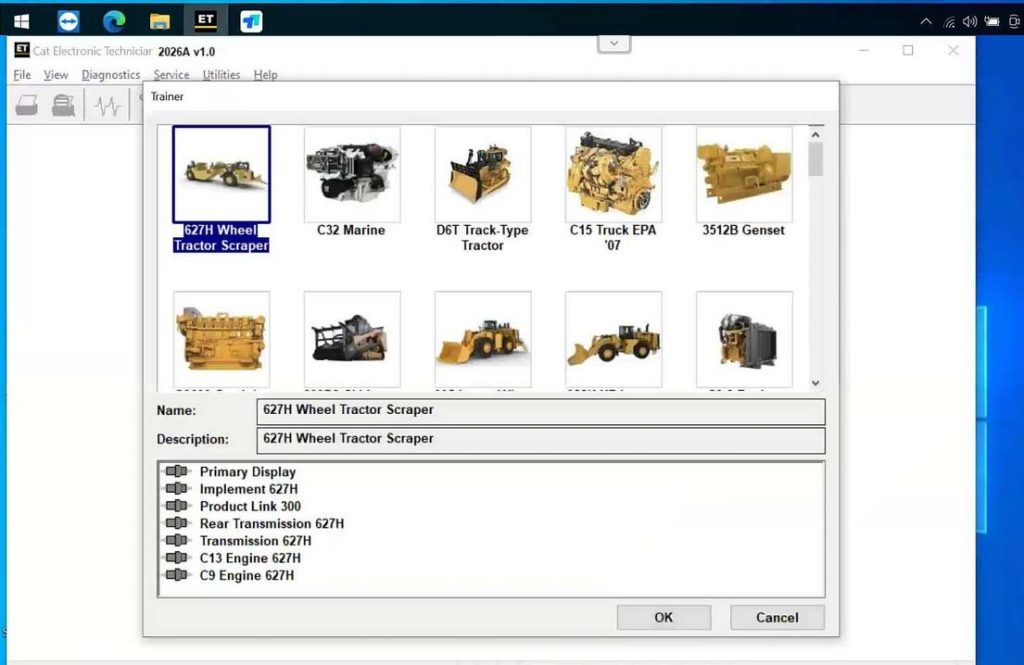Select yellow inline engine thumbnail in second row
Screen dimensions: 1024x665
[221, 340]
